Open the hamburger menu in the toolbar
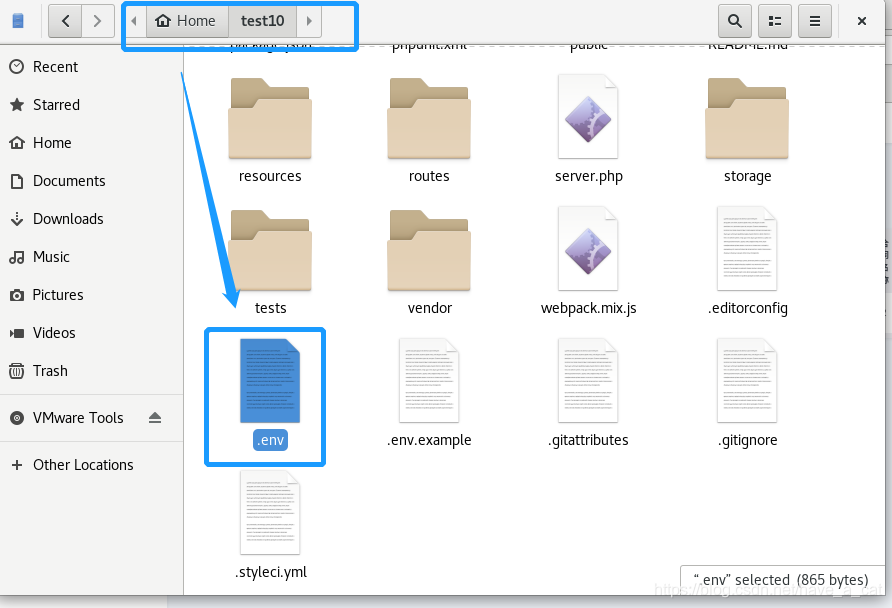The height and width of the screenshot is (608, 892). click(x=816, y=20)
